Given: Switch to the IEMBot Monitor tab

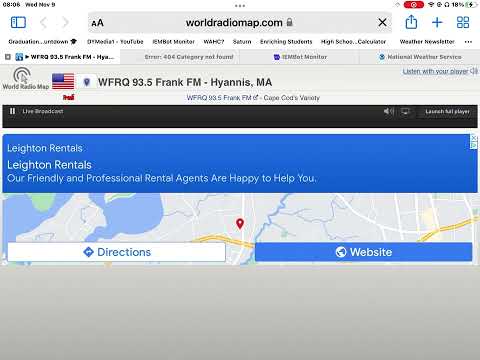Looking at the screenshot, I should [300, 57].
